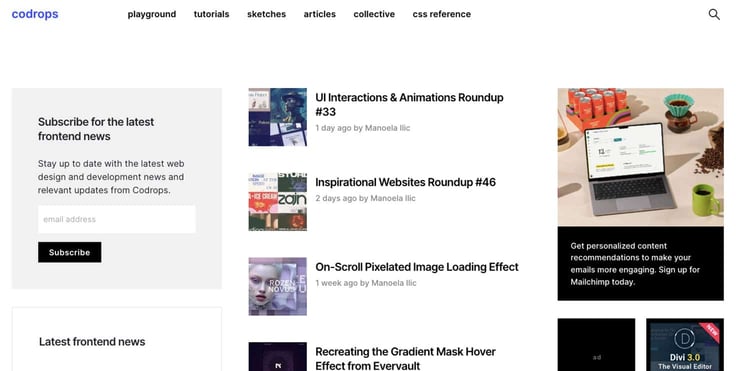Screen dimensions: 736x371
Task: Open the articles menu item
Action: coord(320,14)
